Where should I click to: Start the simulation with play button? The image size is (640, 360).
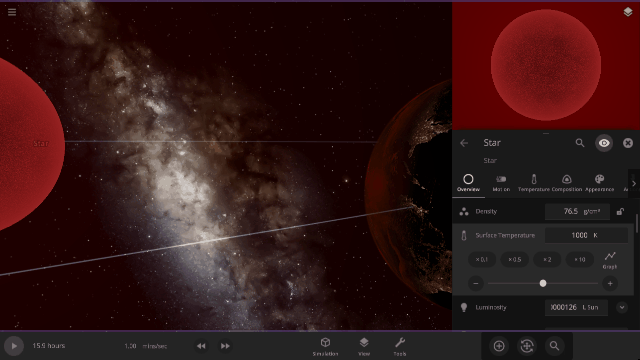(14, 346)
